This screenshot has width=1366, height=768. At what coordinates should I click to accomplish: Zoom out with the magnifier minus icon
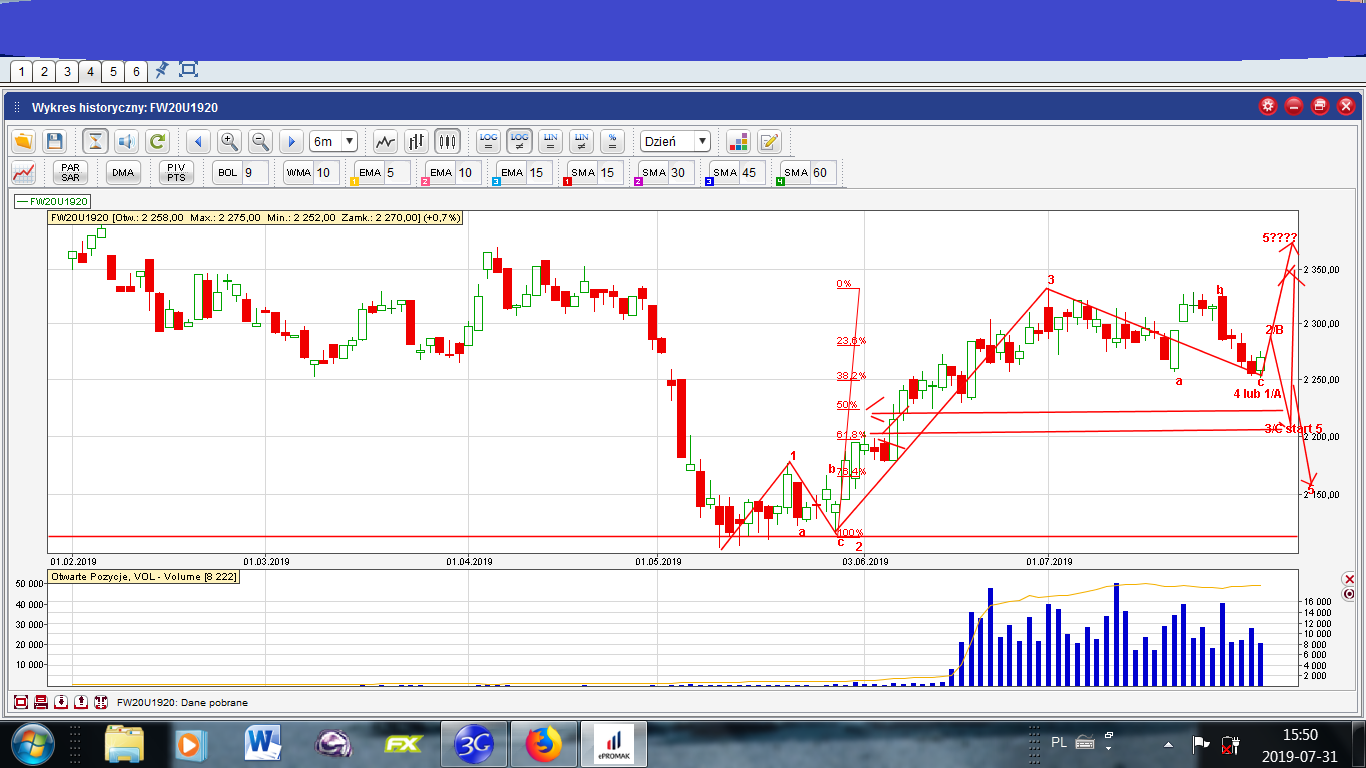[260, 141]
